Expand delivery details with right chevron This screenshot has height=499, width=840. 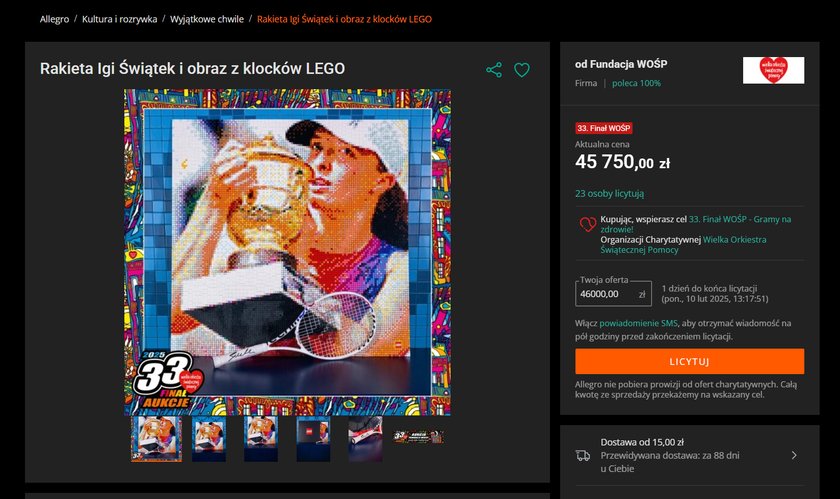[x=794, y=455]
